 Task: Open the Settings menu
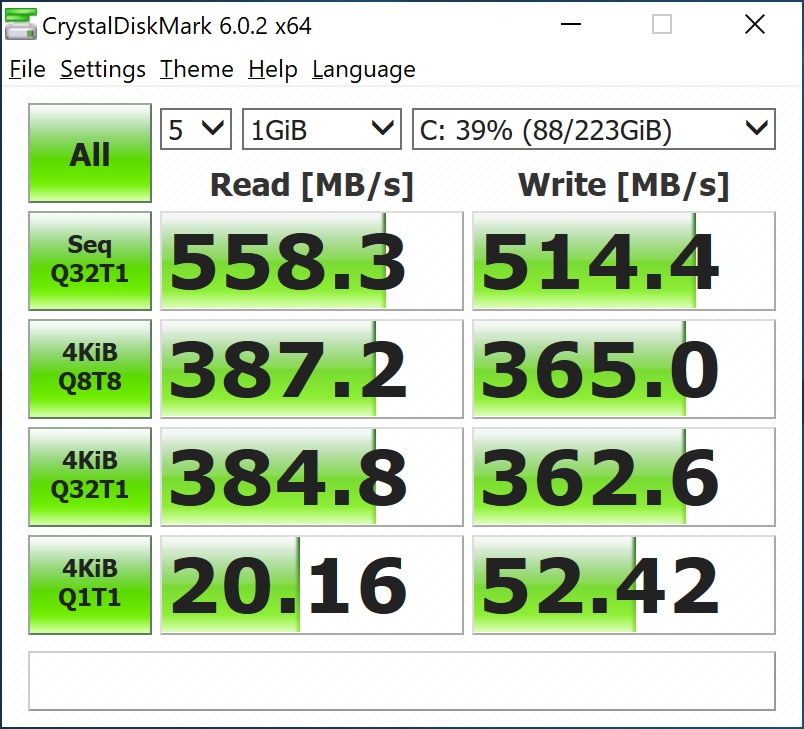(x=103, y=69)
